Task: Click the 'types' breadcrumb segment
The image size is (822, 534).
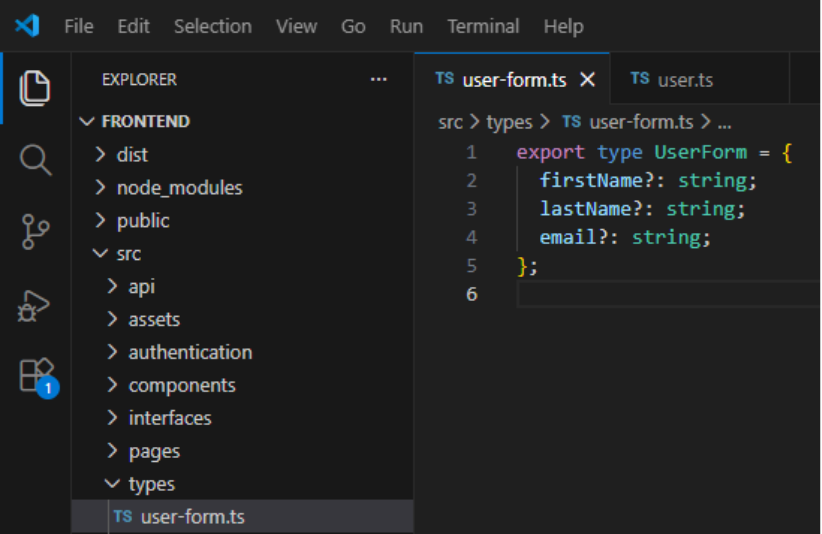Action: (509, 122)
